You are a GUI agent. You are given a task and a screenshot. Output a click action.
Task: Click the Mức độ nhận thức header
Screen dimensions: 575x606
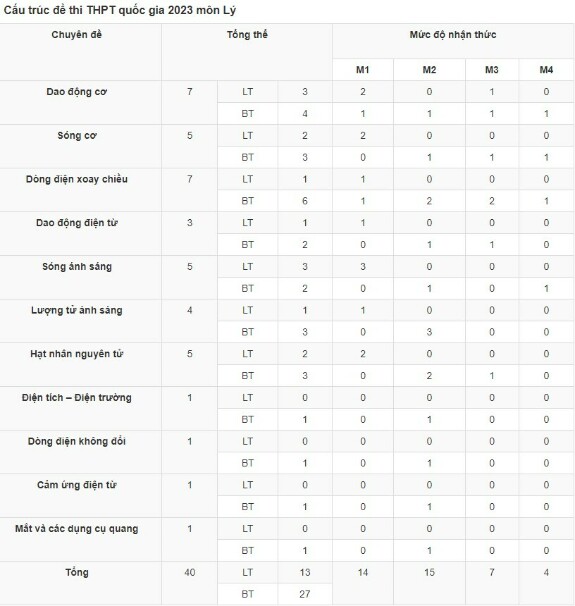453,35
